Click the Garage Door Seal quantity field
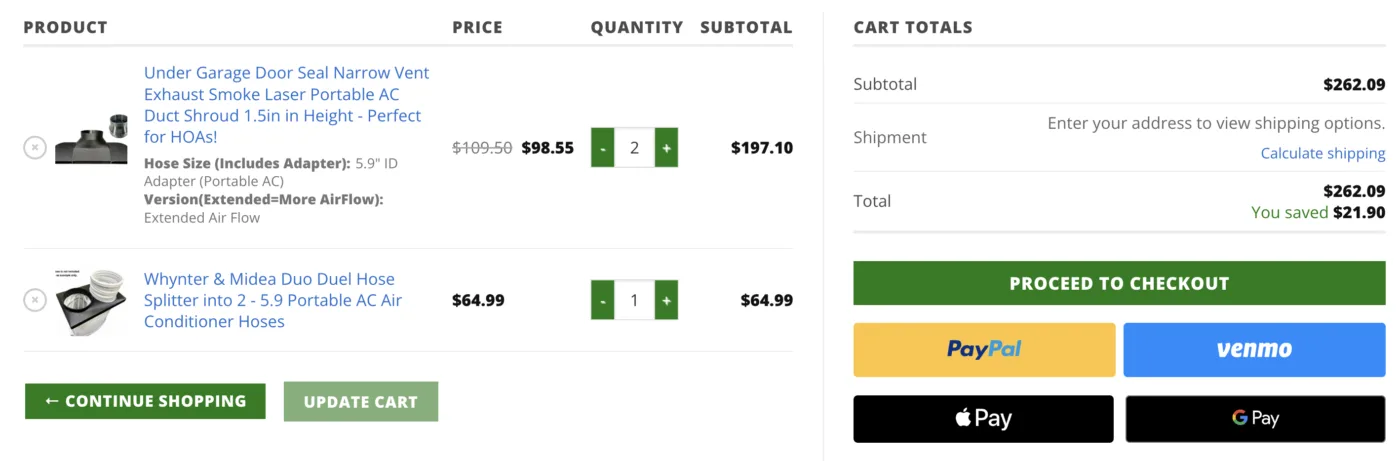1400x461 pixels. click(x=634, y=148)
